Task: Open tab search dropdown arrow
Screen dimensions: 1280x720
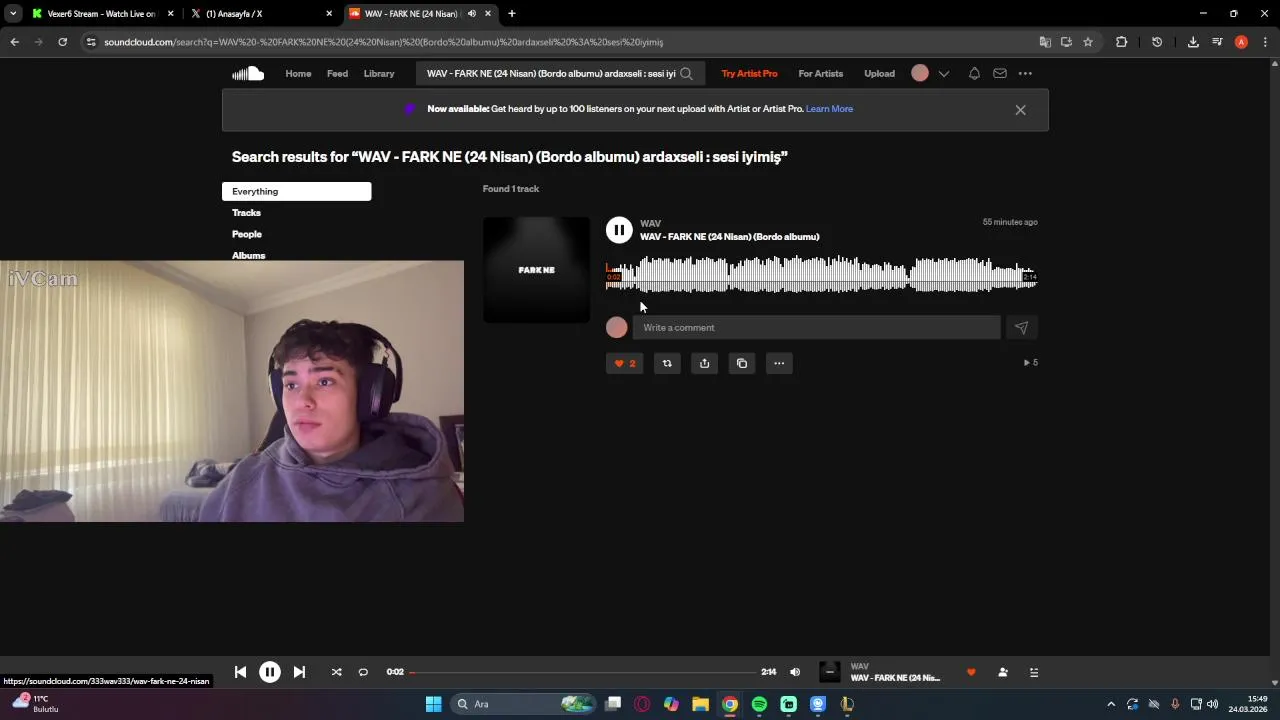Action: coord(13,14)
